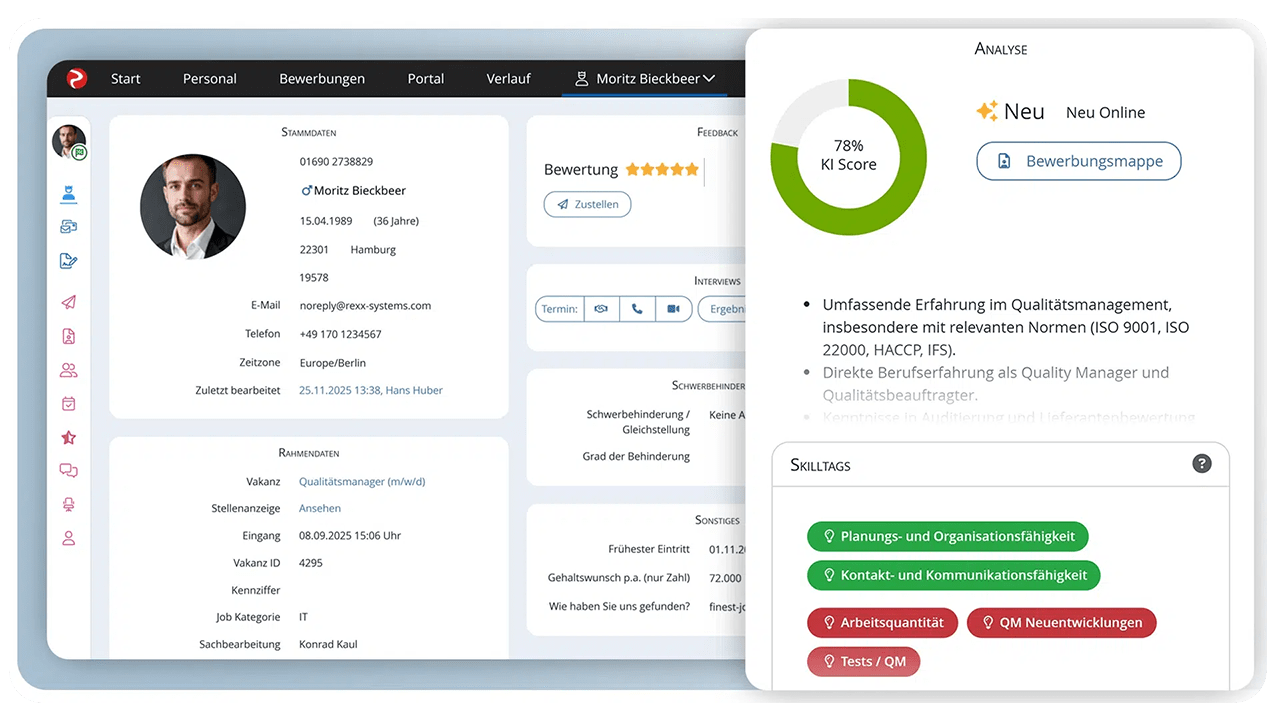Click the Zustellen button
Viewport: 1280px width, 720px height.
point(587,204)
